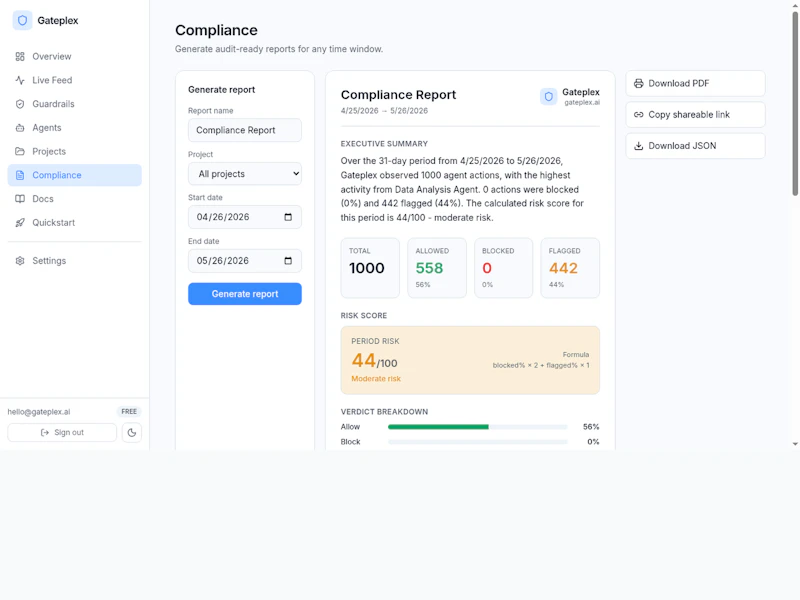Viewport: 800px width, 600px height.
Task: Open the Agents section
Action: tap(74, 128)
